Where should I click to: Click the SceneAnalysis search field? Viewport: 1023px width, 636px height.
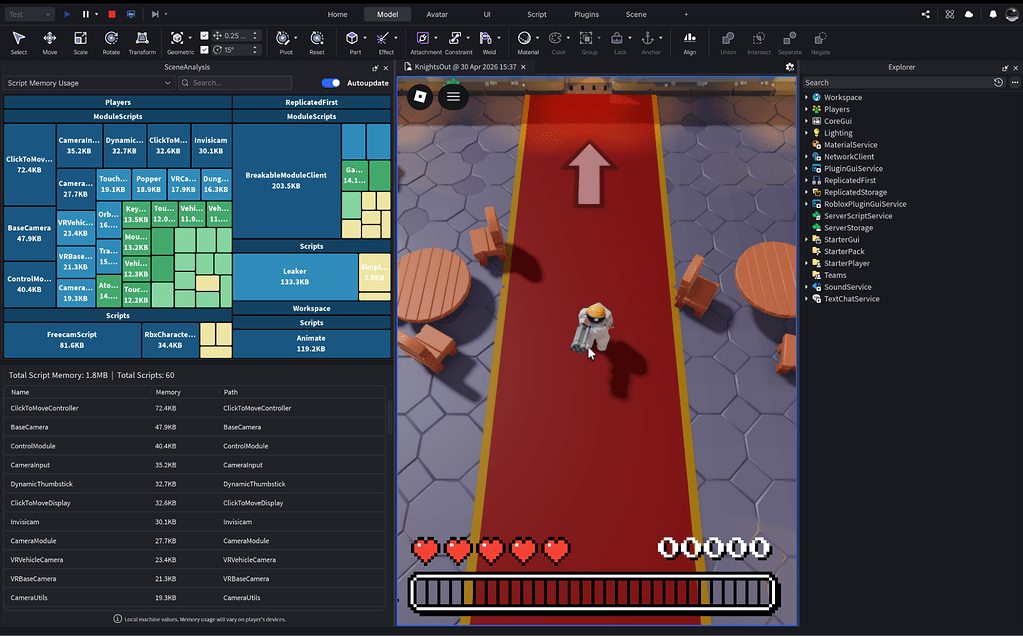click(235, 83)
